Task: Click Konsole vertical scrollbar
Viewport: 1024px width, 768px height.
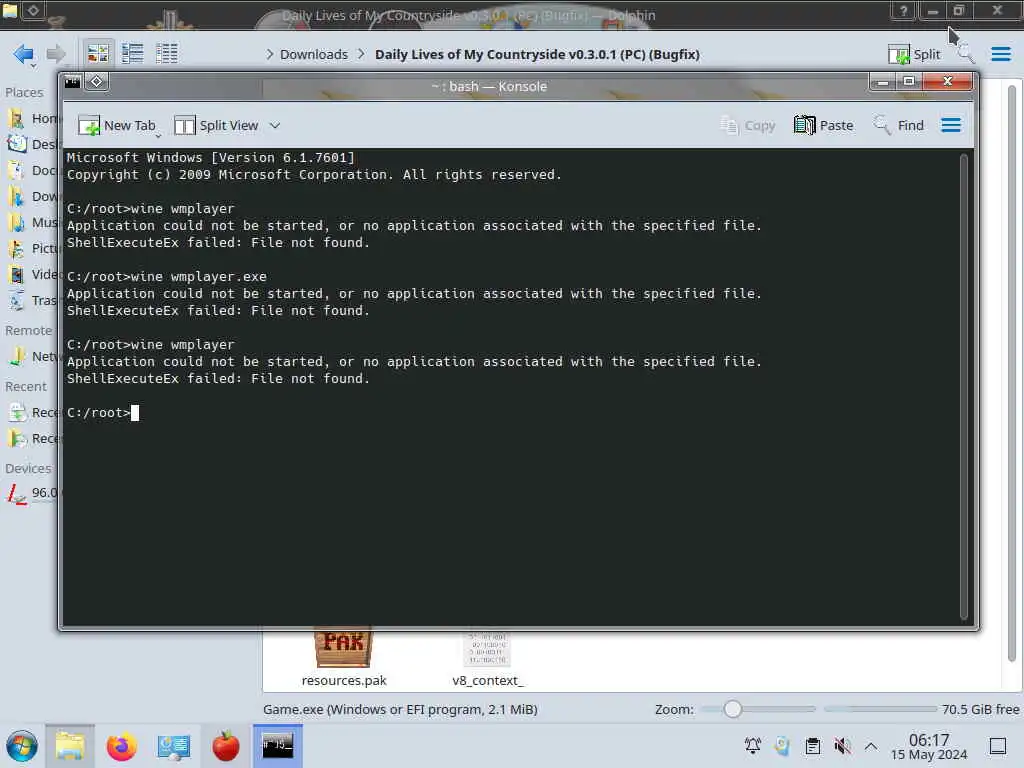Action: pyautogui.click(x=963, y=386)
